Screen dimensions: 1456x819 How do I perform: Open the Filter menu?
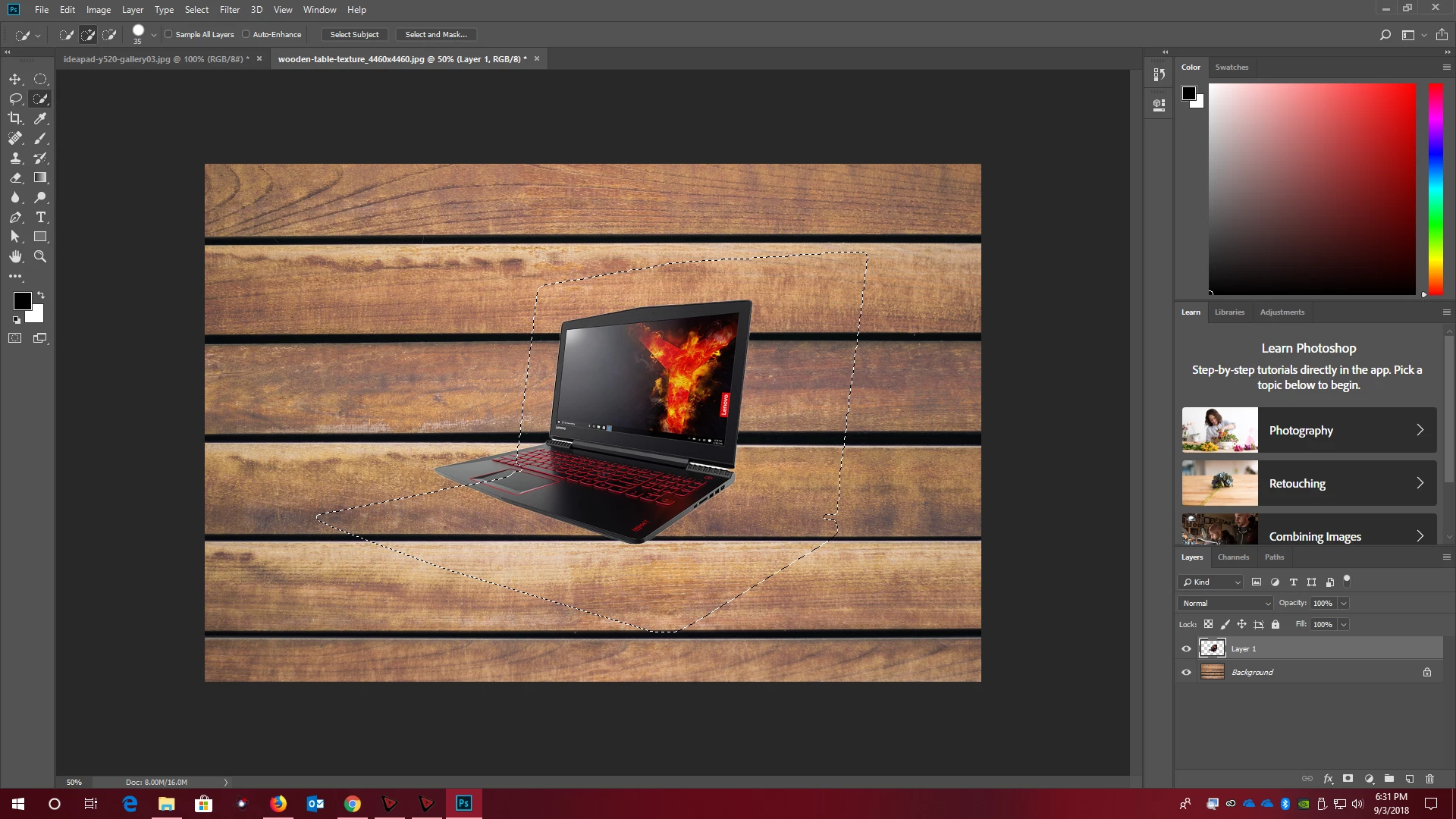pyautogui.click(x=229, y=10)
